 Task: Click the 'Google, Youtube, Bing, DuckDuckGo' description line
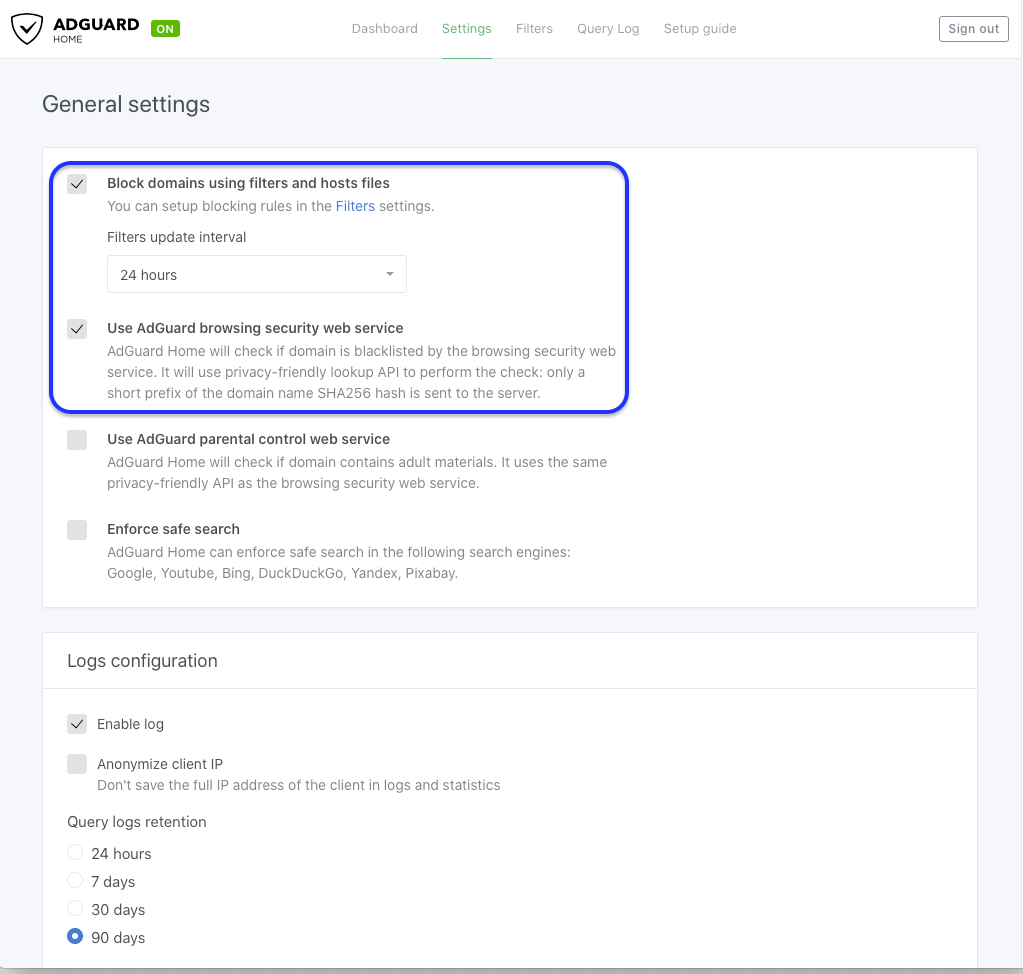pos(282,573)
